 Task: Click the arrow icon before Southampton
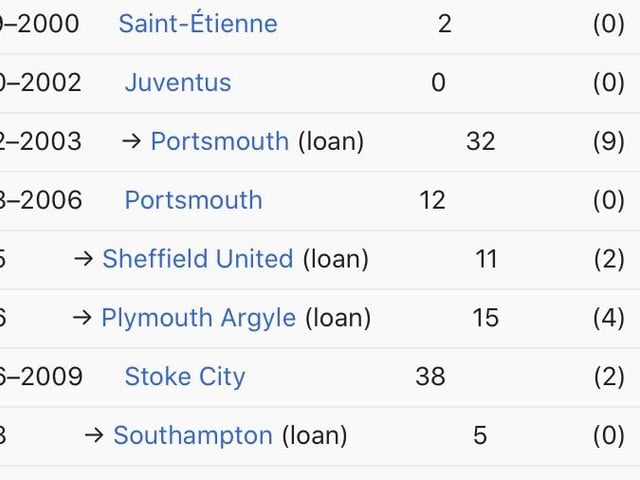[94, 436]
